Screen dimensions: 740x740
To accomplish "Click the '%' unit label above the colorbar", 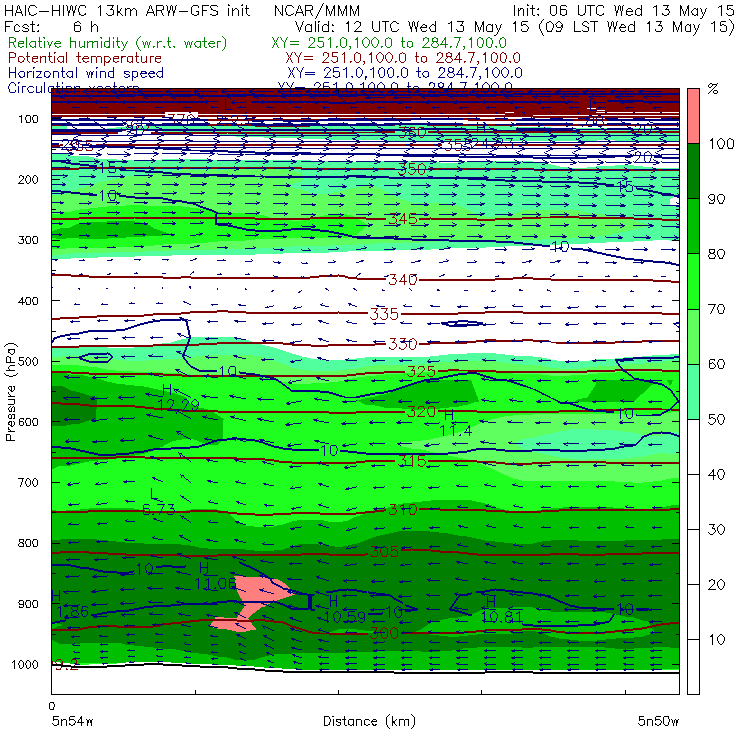I will pyautogui.click(x=713, y=89).
